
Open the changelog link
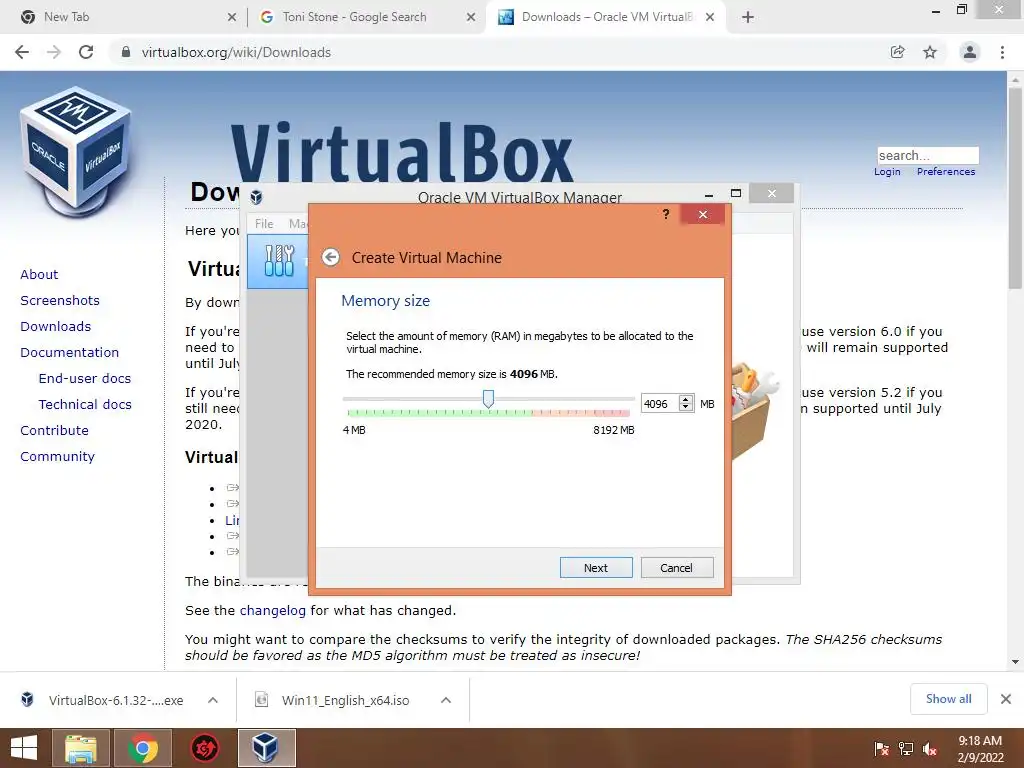point(272,611)
